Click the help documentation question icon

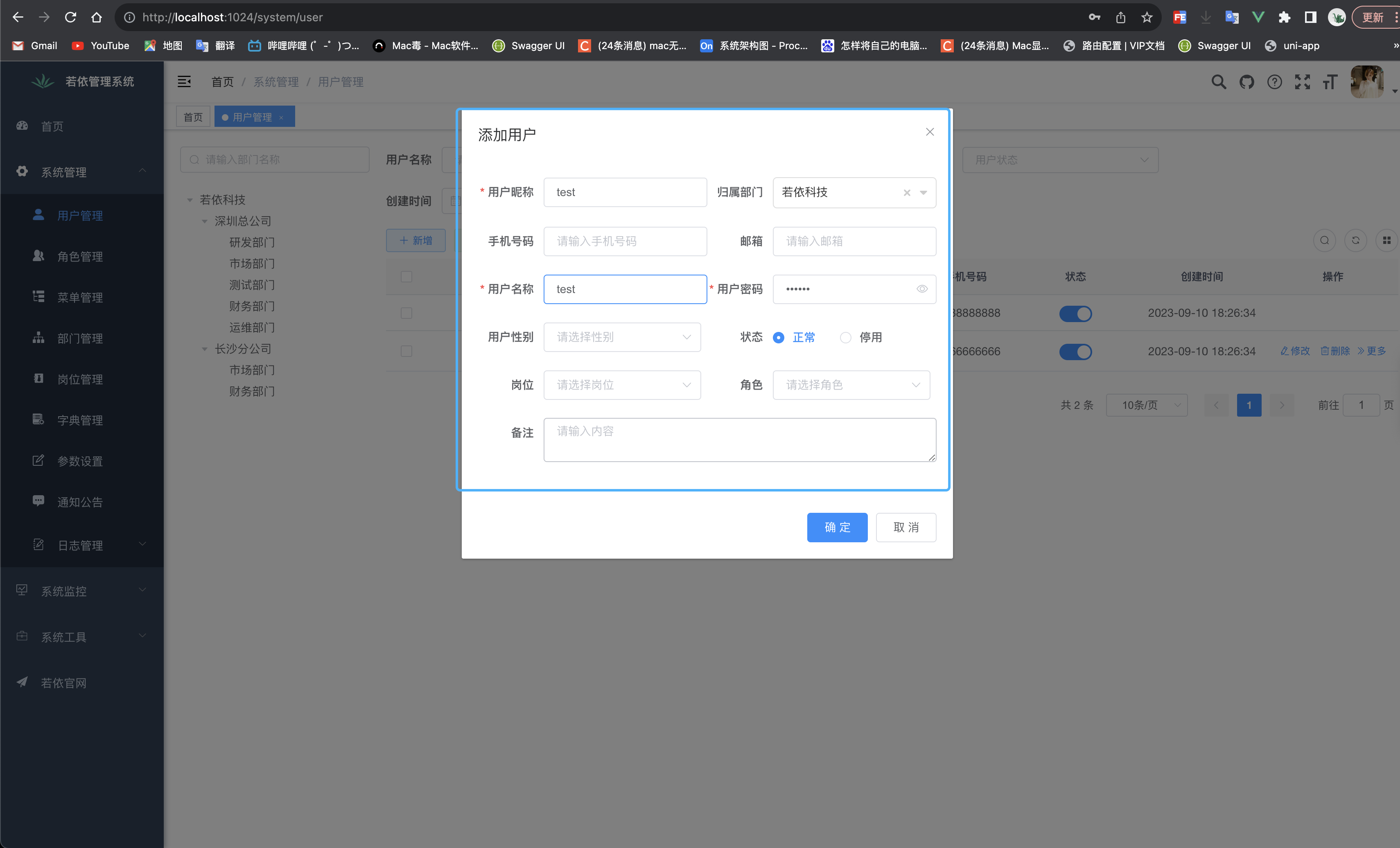click(x=1274, y=82)
